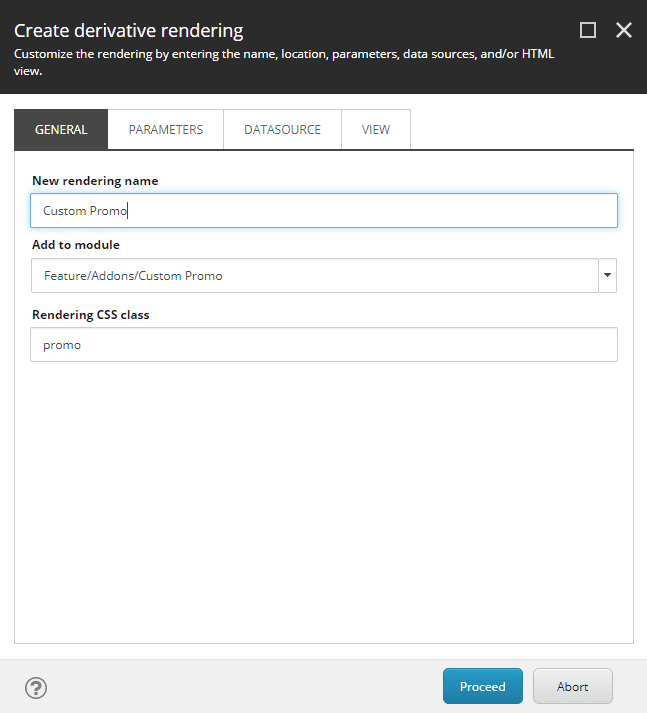Screen dimensions: 647x713
Task: Click the "Rendering CSS class" label
Action: [90, 314]
